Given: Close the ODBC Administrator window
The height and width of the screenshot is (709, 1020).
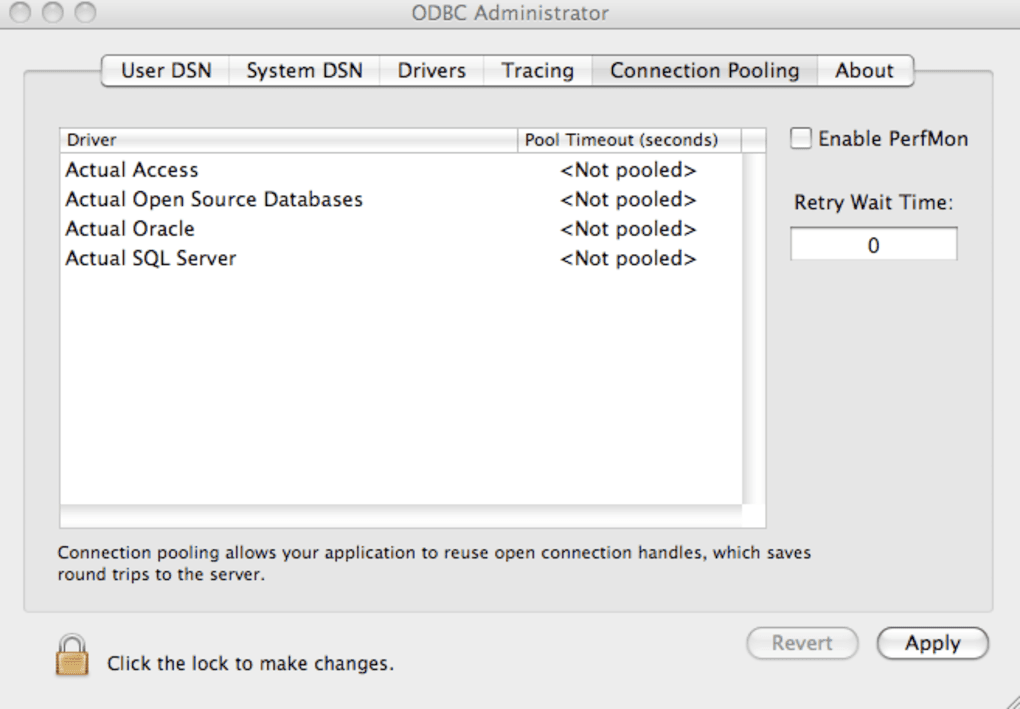Looking at the screenshot, I should click(21, 13).
